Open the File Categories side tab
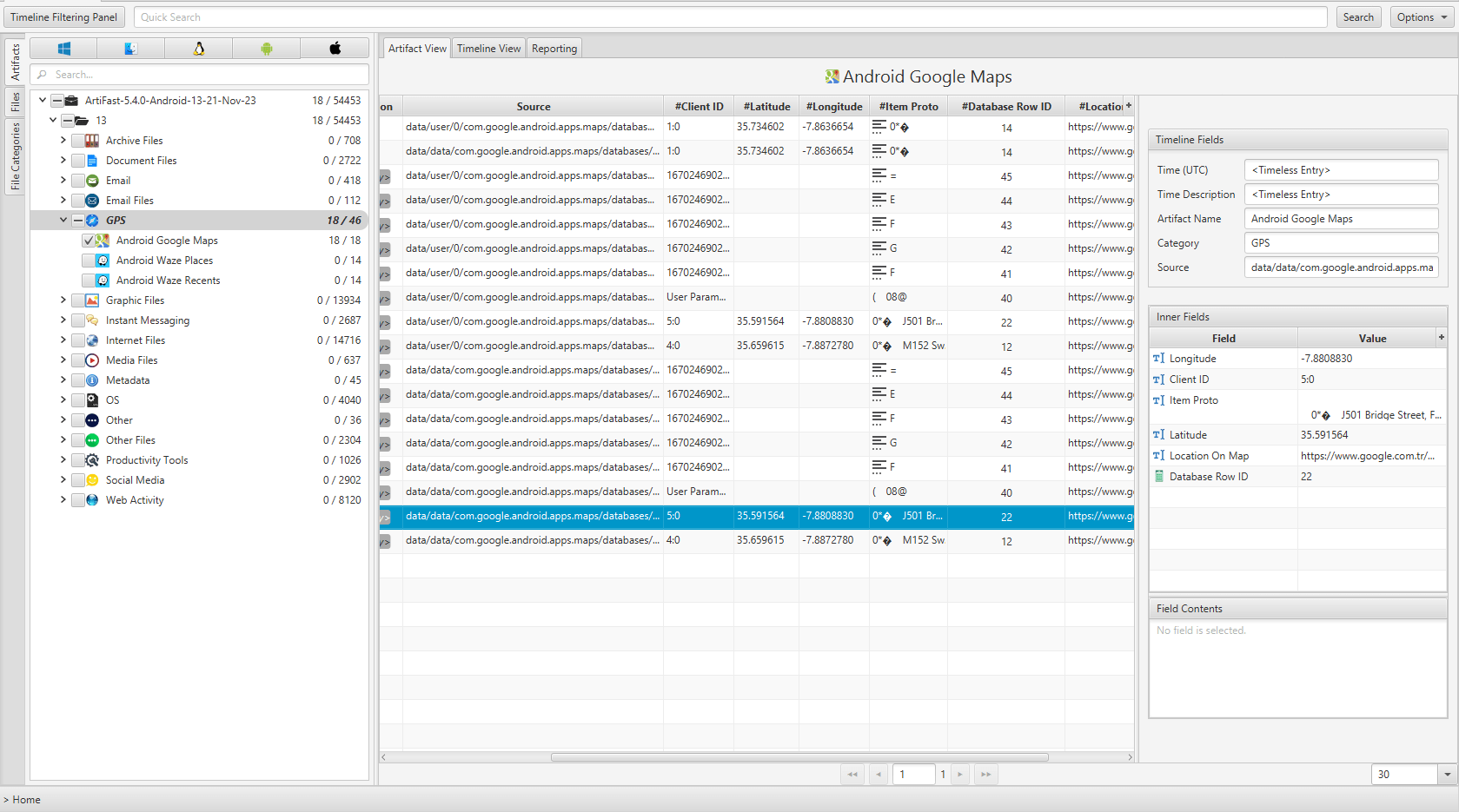 click(x=15, y=156)
